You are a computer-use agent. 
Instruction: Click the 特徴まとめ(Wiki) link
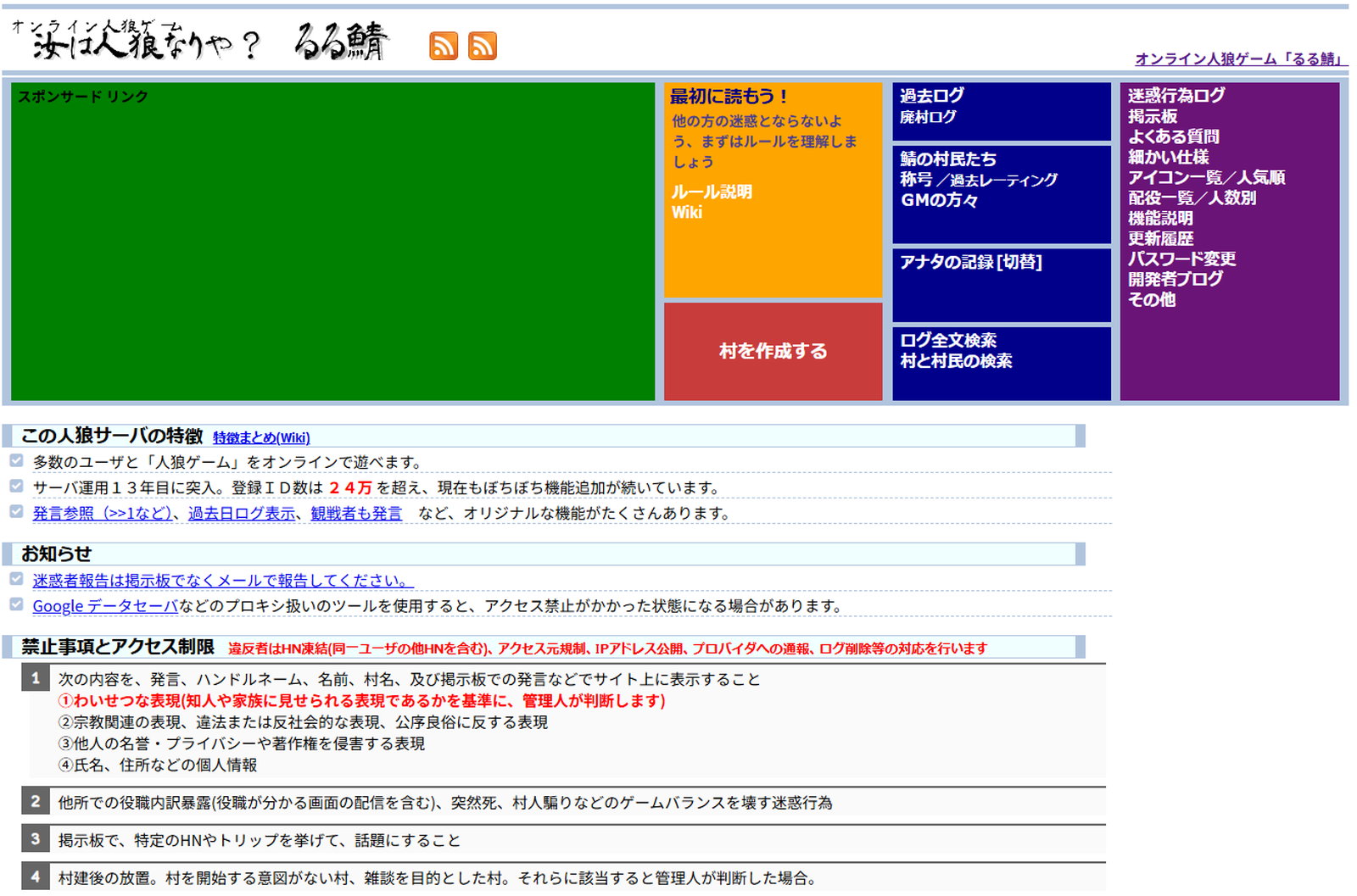pyautogui.click(x=261, y=437)
